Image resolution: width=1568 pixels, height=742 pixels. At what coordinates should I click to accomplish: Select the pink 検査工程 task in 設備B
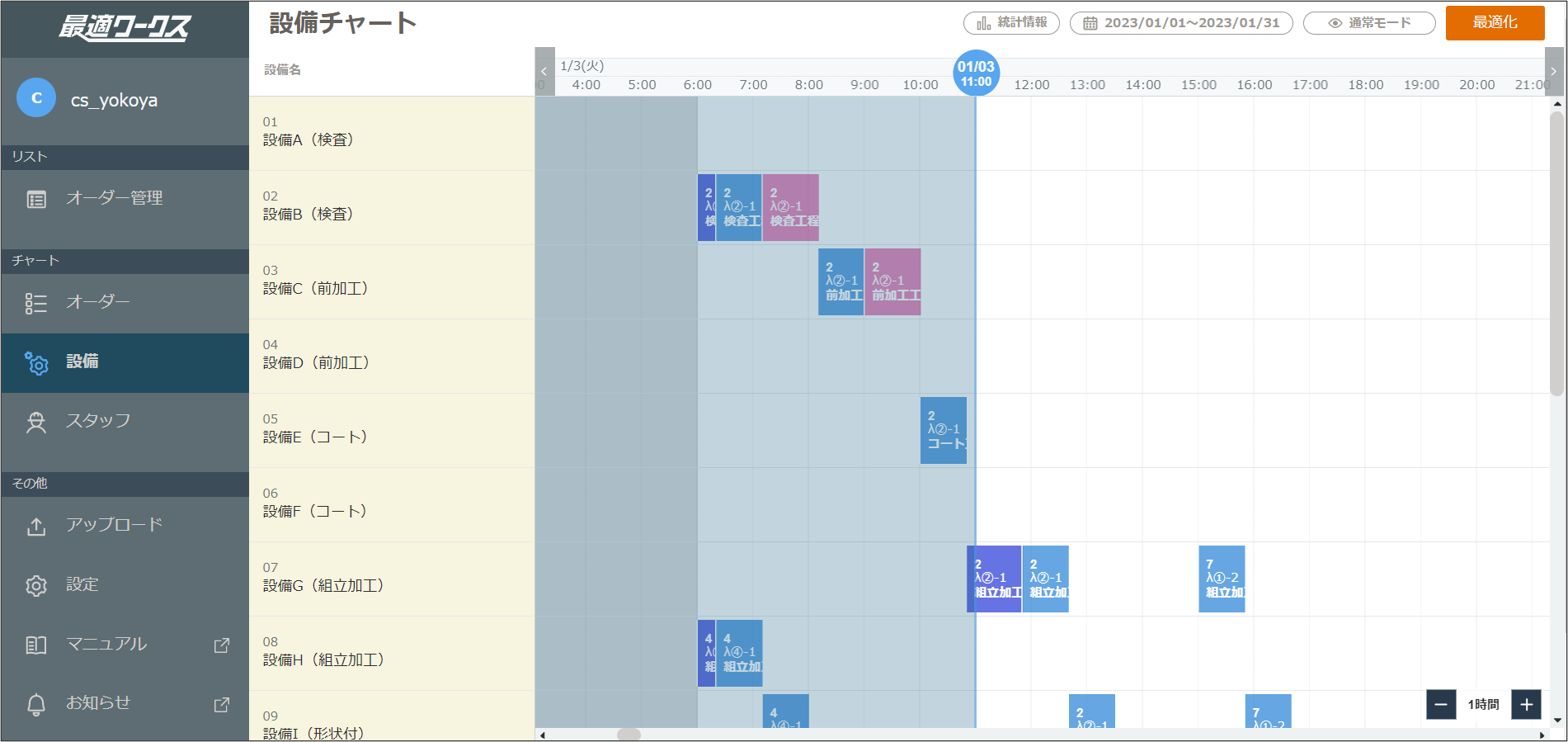(x=791, y=207)
